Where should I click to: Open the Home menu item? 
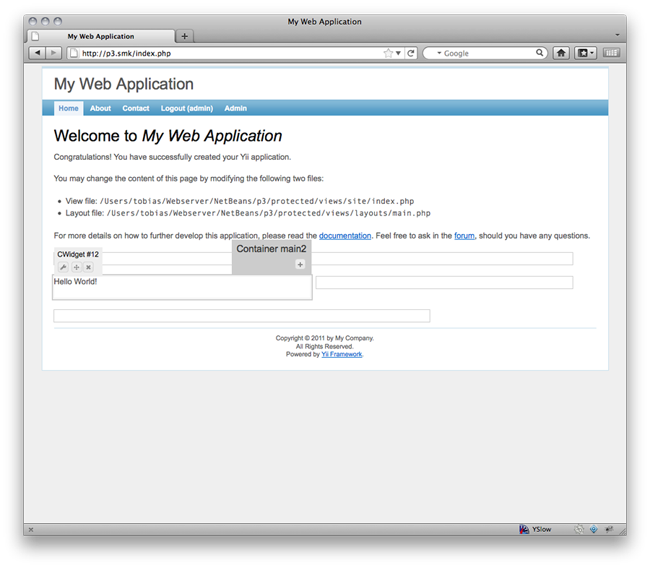68,108
